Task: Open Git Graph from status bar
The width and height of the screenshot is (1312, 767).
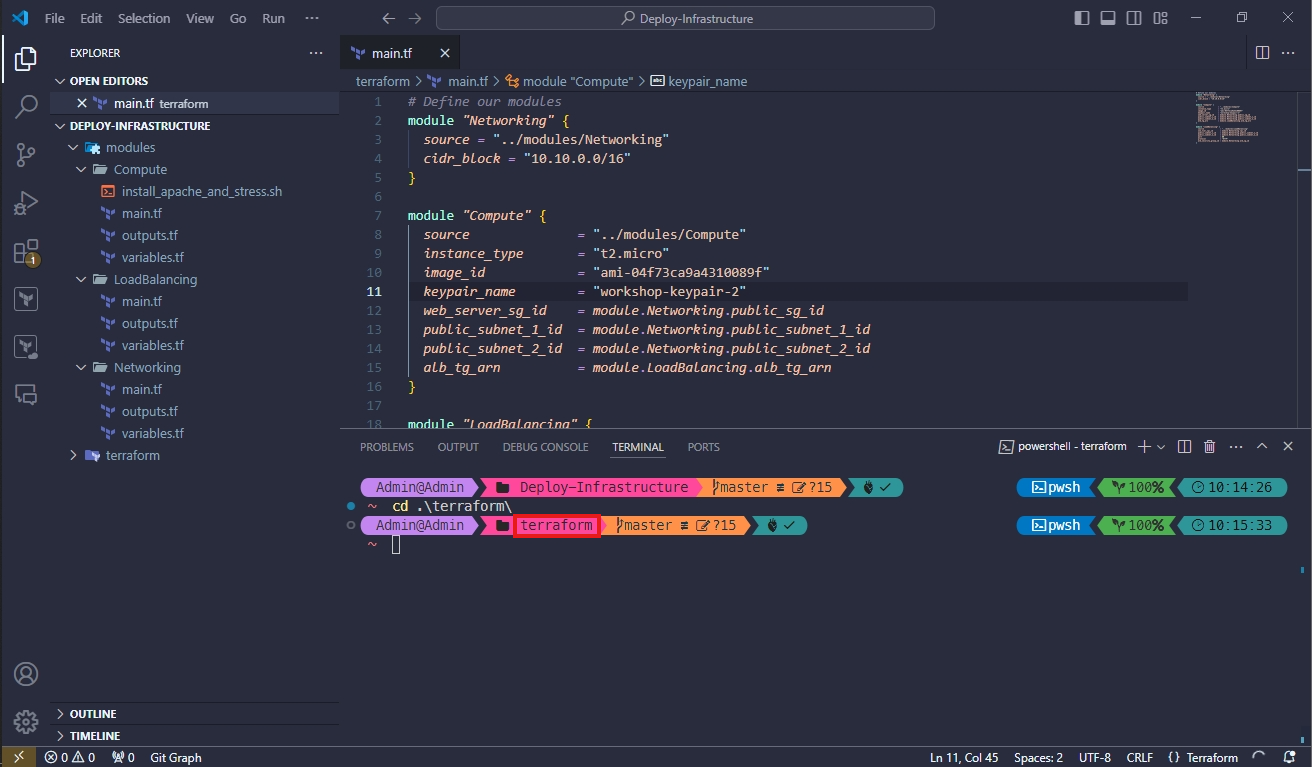Action: pos(176,757)
